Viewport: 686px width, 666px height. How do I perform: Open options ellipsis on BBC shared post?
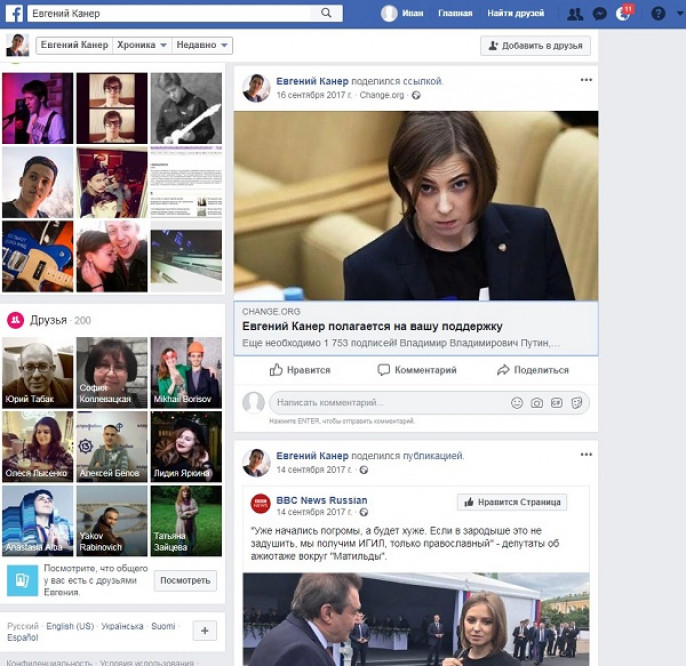[x=586, y=455]
